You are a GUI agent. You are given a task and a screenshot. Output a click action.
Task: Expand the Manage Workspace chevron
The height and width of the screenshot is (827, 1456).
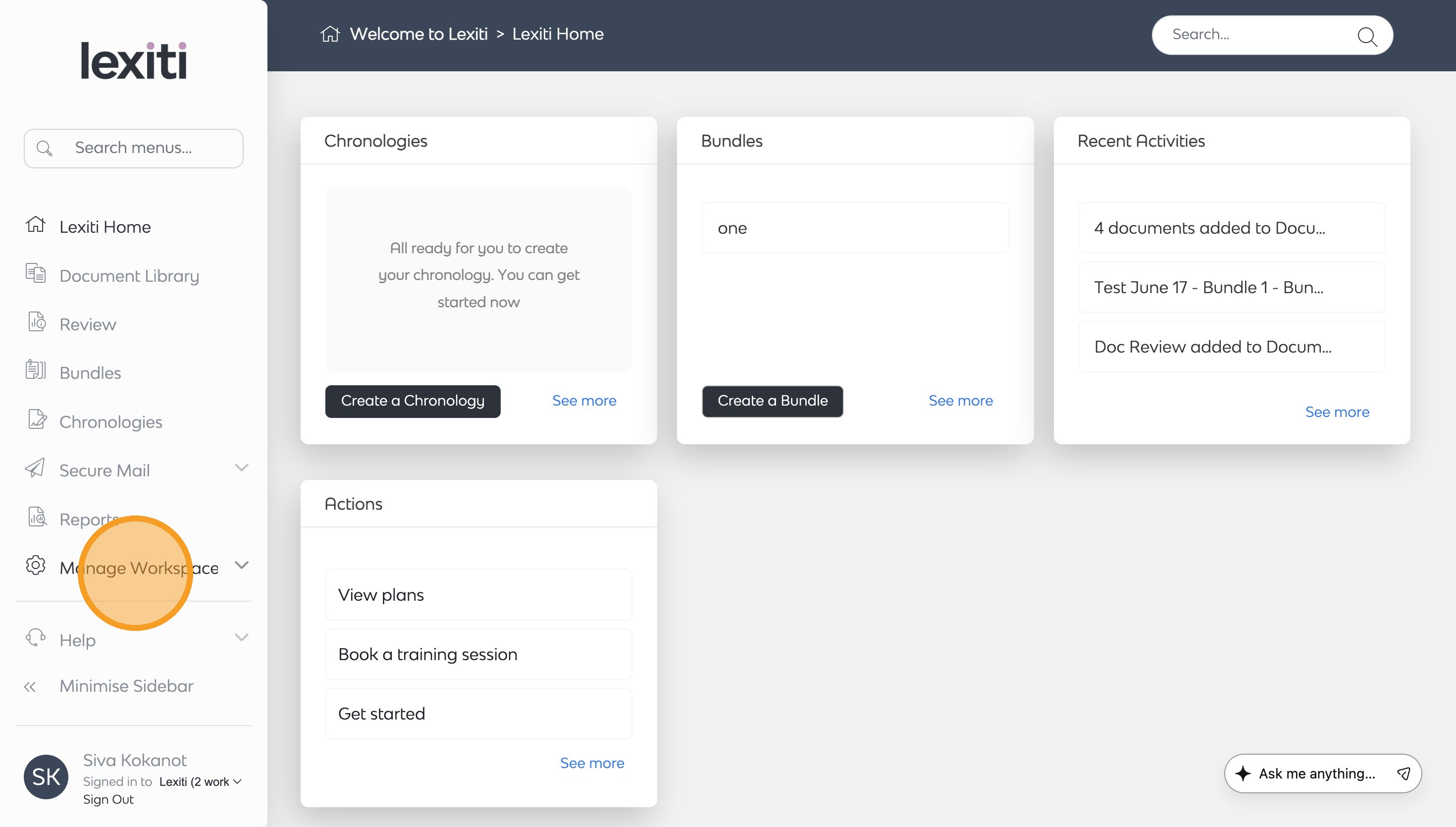[x=241, y=566]
